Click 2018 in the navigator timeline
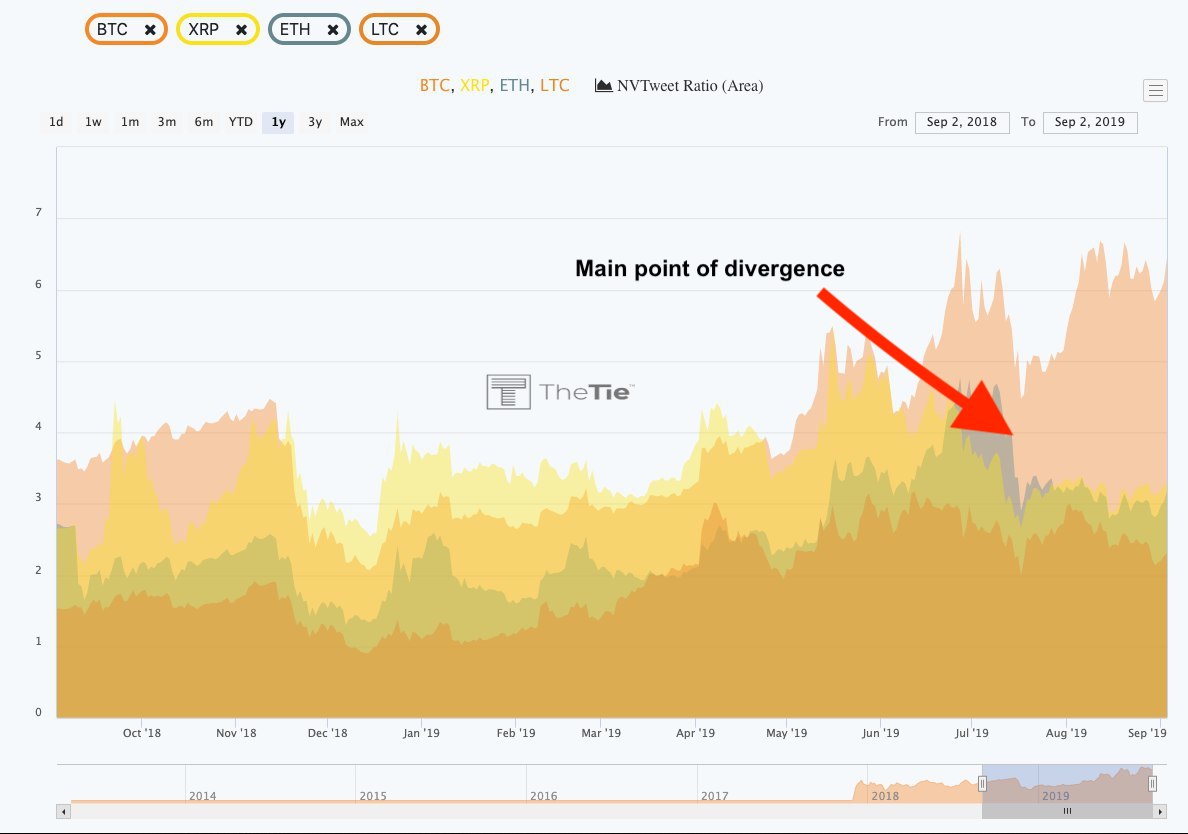 (885, 796)
